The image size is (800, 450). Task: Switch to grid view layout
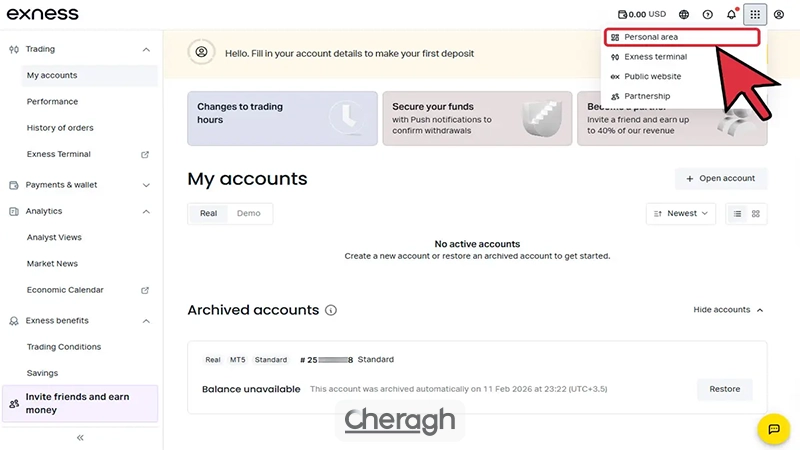(756, 213)
